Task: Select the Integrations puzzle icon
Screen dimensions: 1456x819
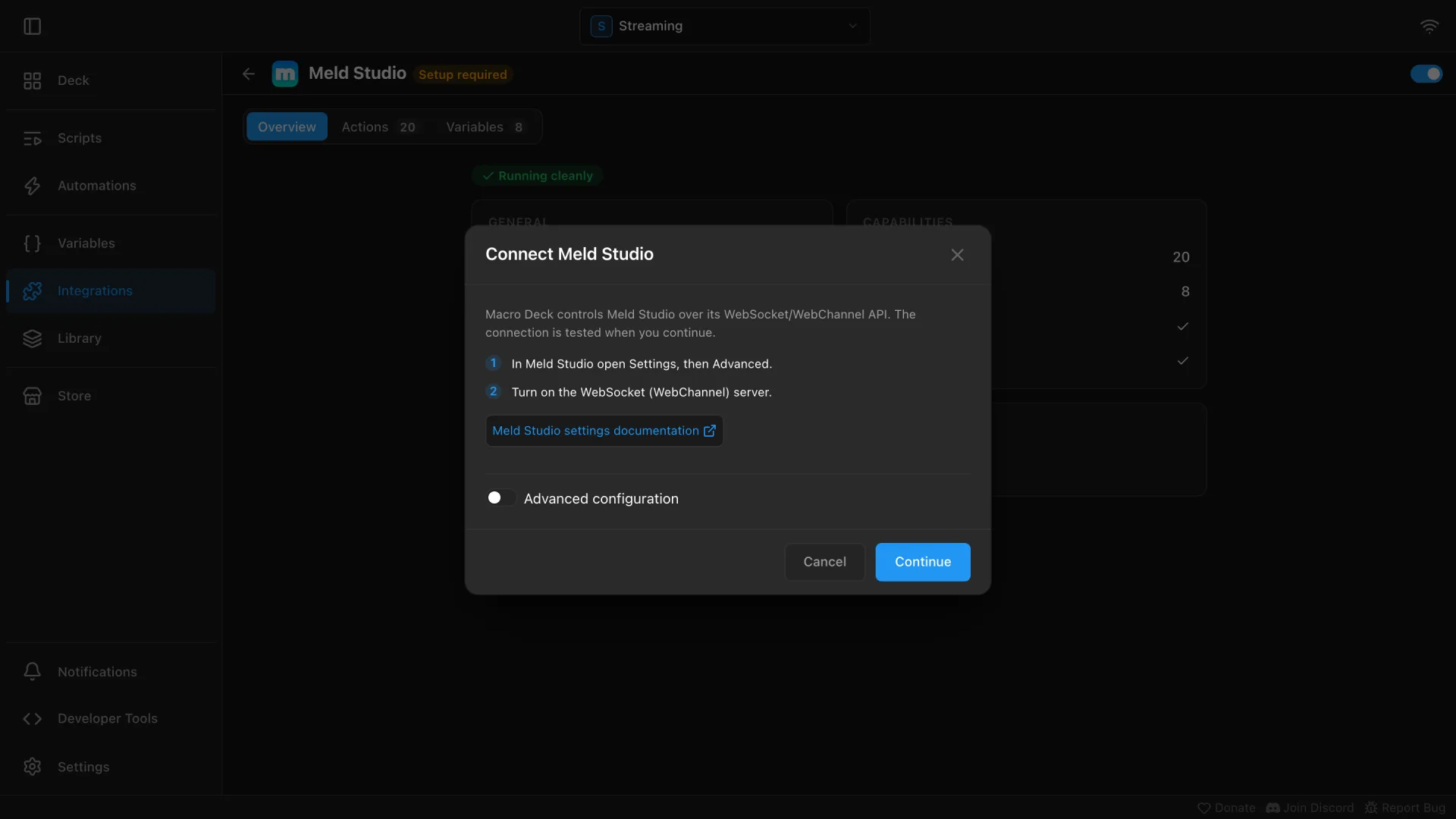Action: 32,291
